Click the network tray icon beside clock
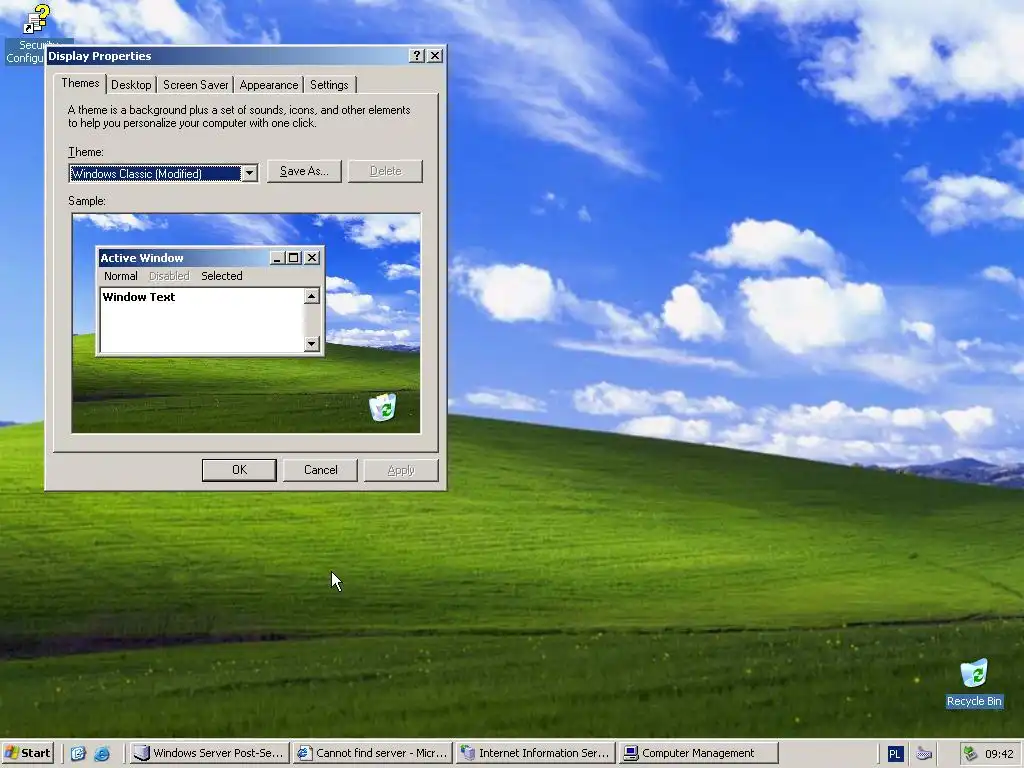 tap(970, 754)
